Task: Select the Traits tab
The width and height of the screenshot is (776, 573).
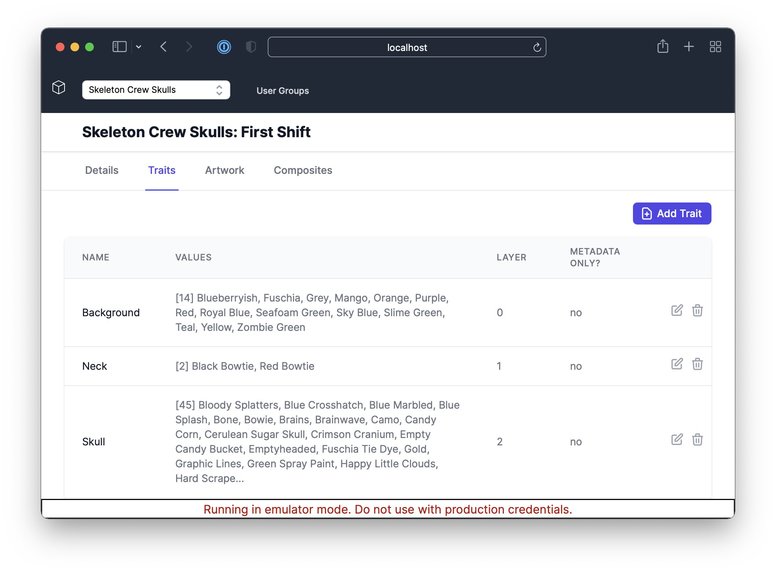Action: point(162,170)
